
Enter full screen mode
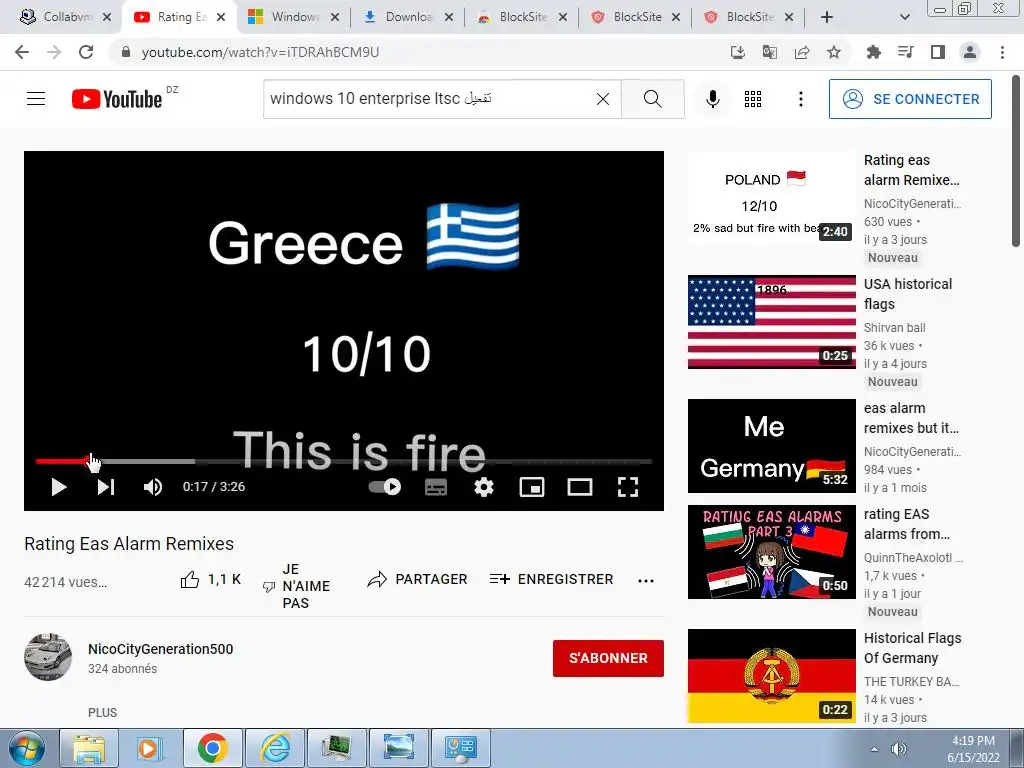pyautogui.click(x=628, y=487)
